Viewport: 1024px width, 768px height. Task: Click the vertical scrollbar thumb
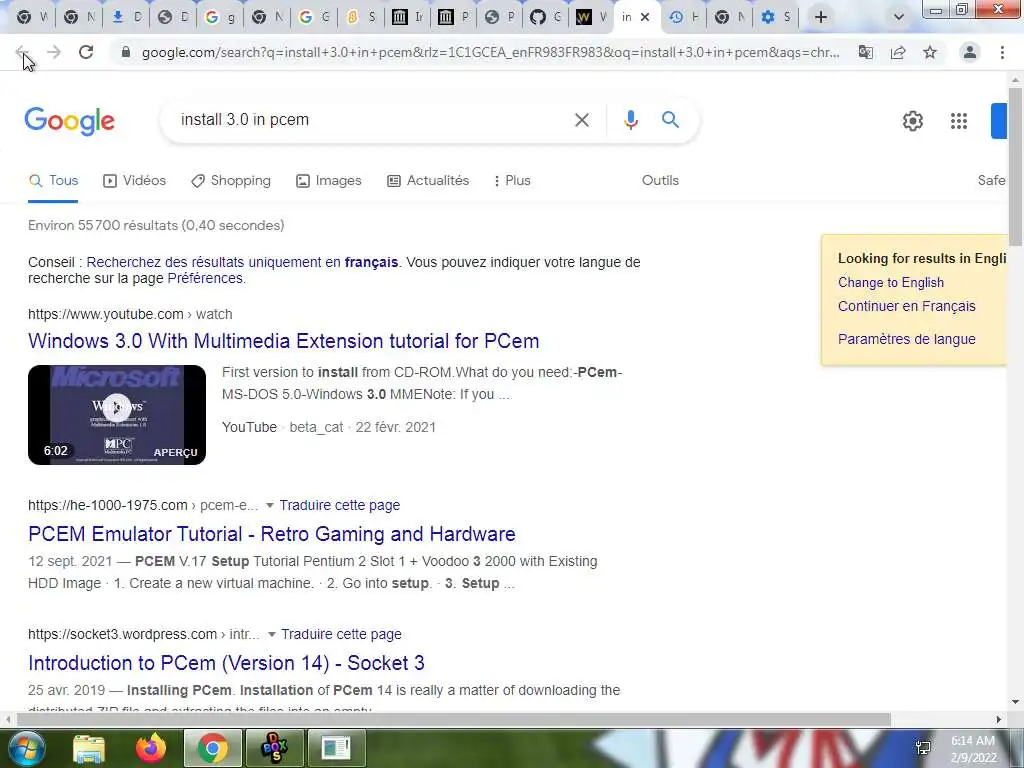click(x=1015, y=167)
